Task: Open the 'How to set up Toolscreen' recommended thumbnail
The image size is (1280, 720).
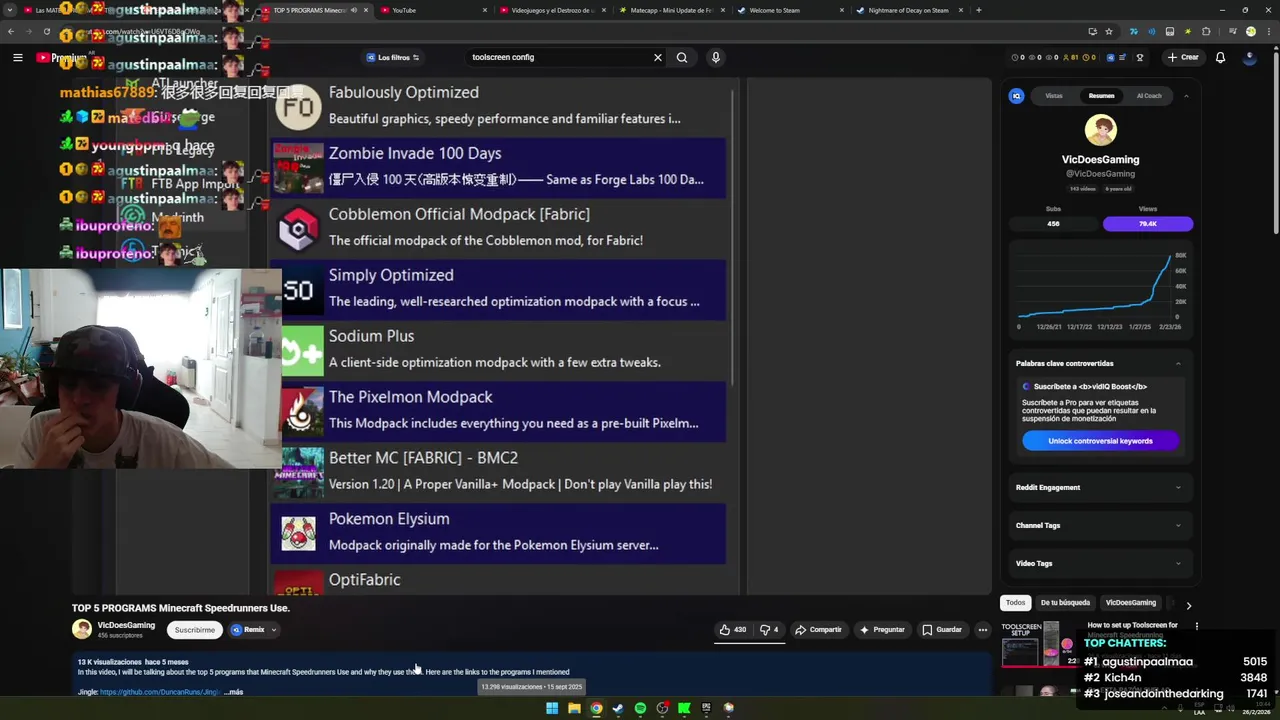Action: [1037, 644]
